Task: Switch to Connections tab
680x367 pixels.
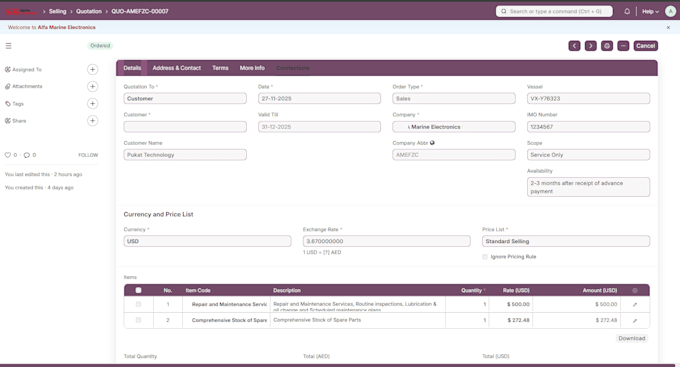Action: point(293,68)
